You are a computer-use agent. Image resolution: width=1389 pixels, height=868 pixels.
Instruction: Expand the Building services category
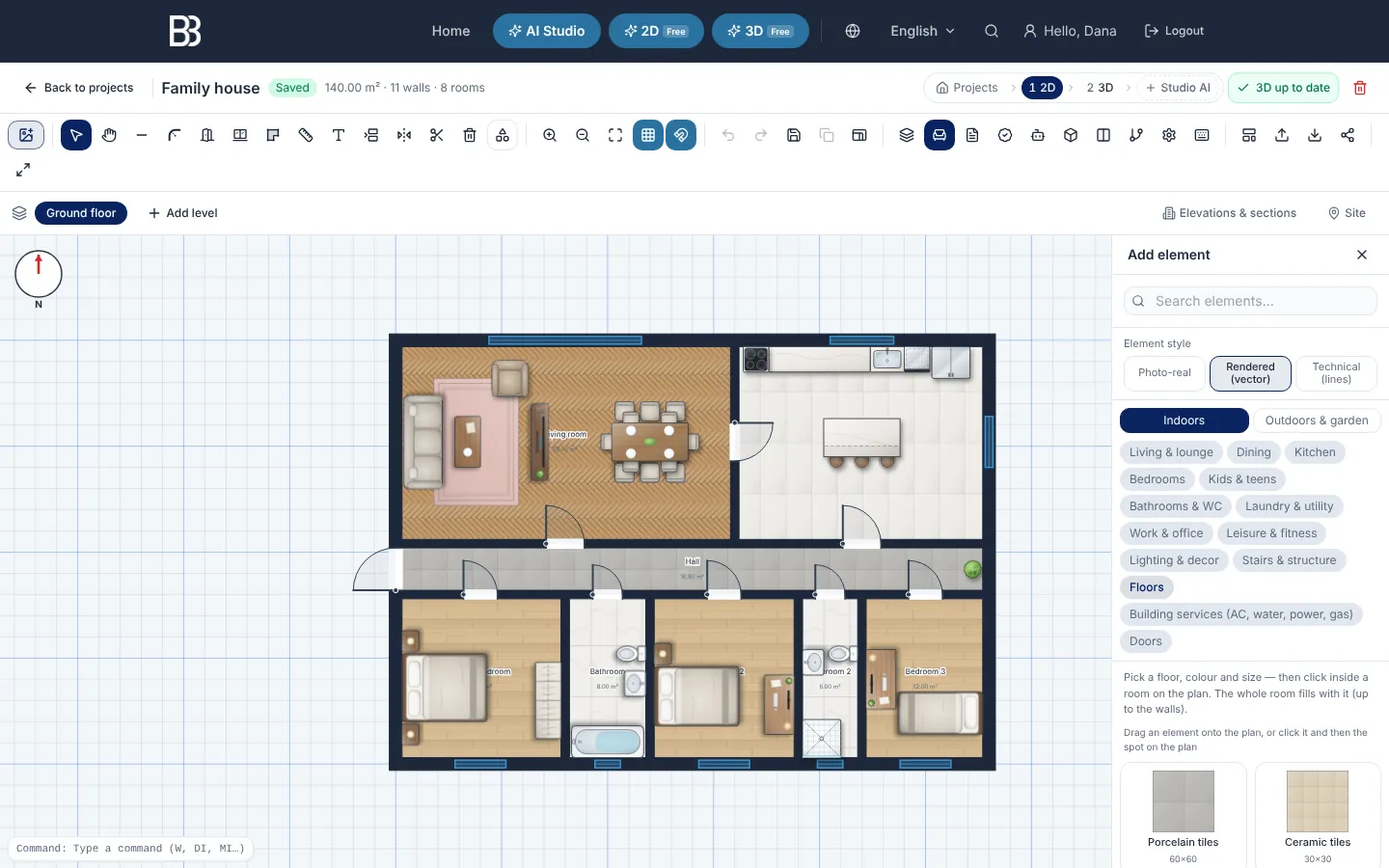(x=1241, y=614)
